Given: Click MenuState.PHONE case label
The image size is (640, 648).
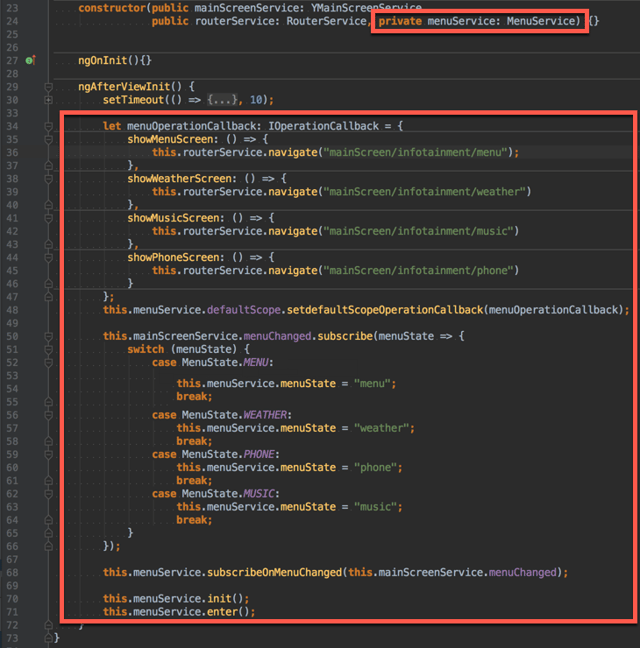Looking at the screenshot, I should click(x=228, y=454).
